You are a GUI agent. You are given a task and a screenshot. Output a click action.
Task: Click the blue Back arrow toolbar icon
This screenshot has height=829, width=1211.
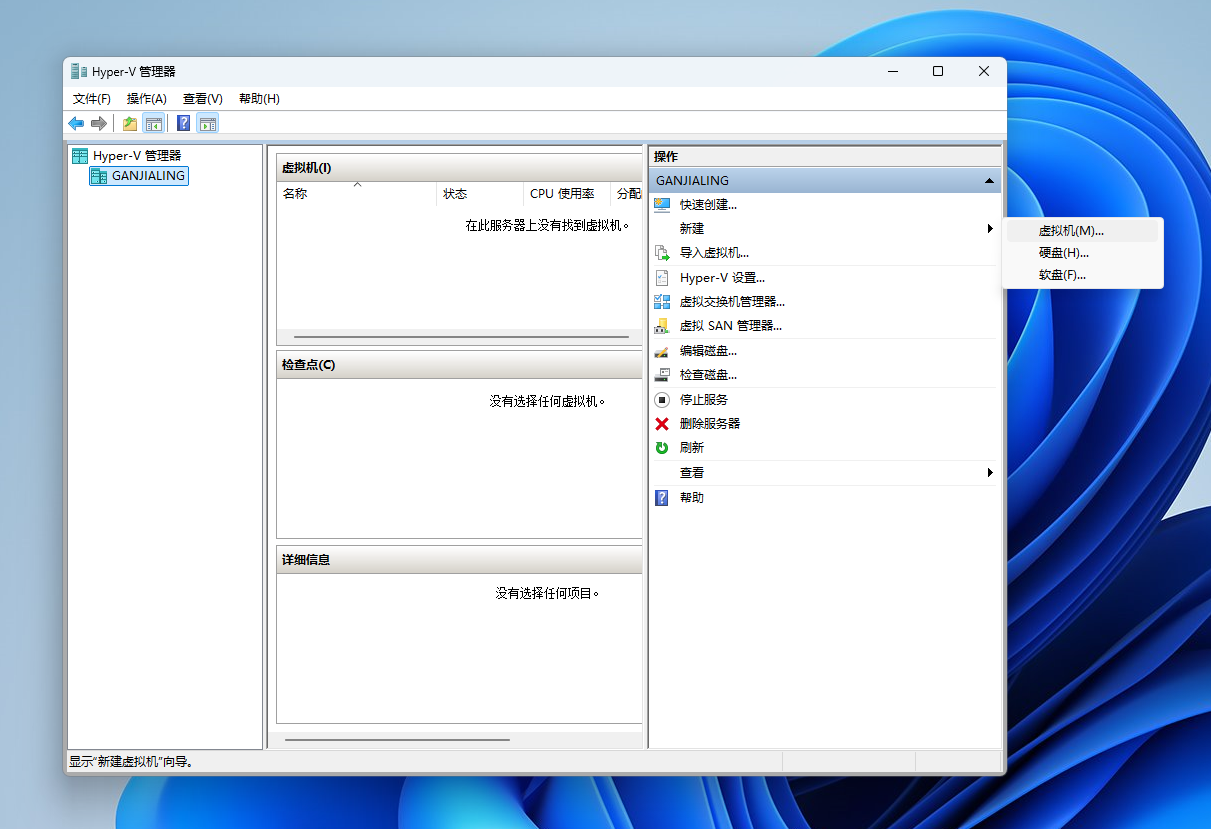76,123
